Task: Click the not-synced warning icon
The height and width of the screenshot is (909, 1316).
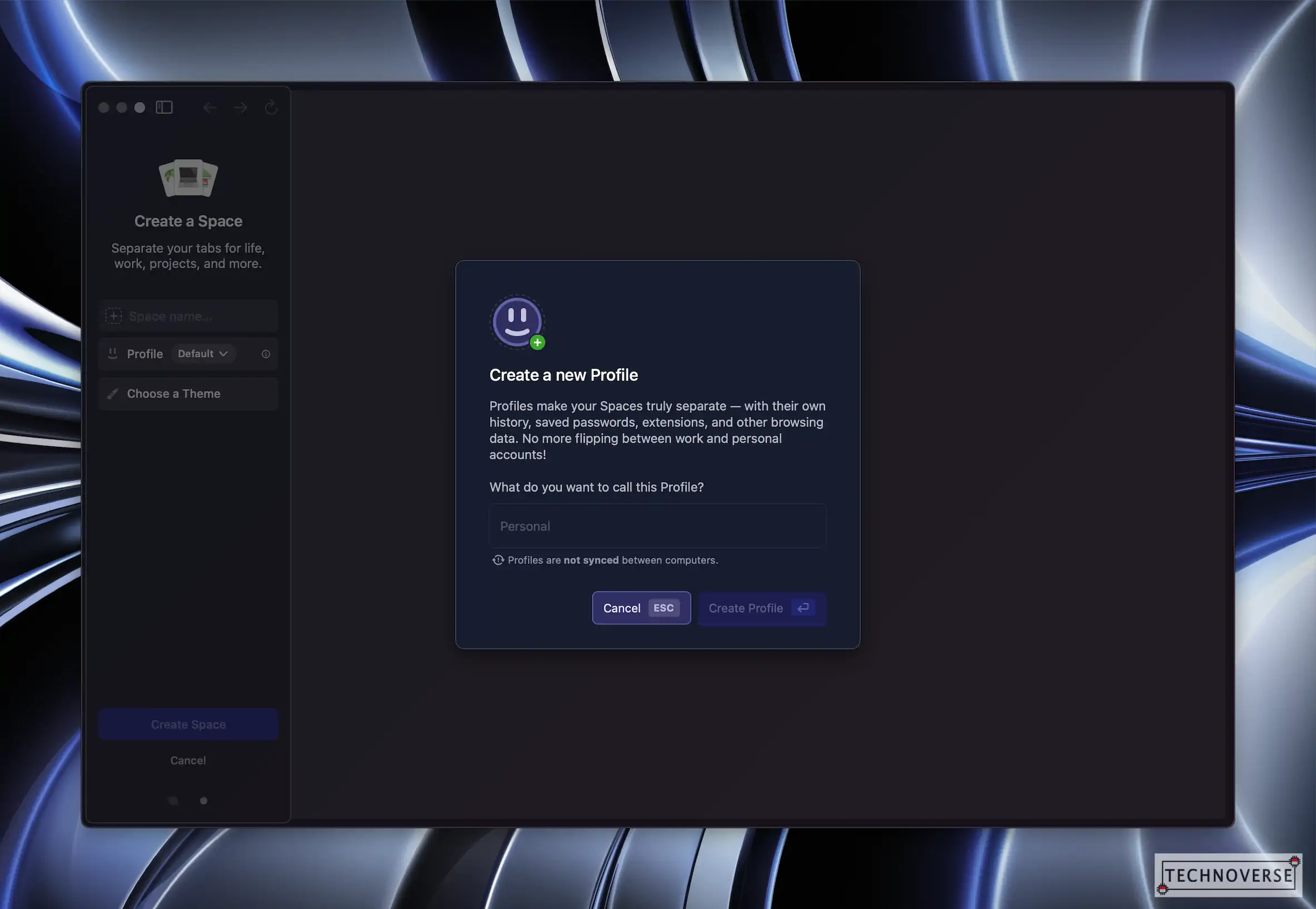Action: click(x=498, y=560)
